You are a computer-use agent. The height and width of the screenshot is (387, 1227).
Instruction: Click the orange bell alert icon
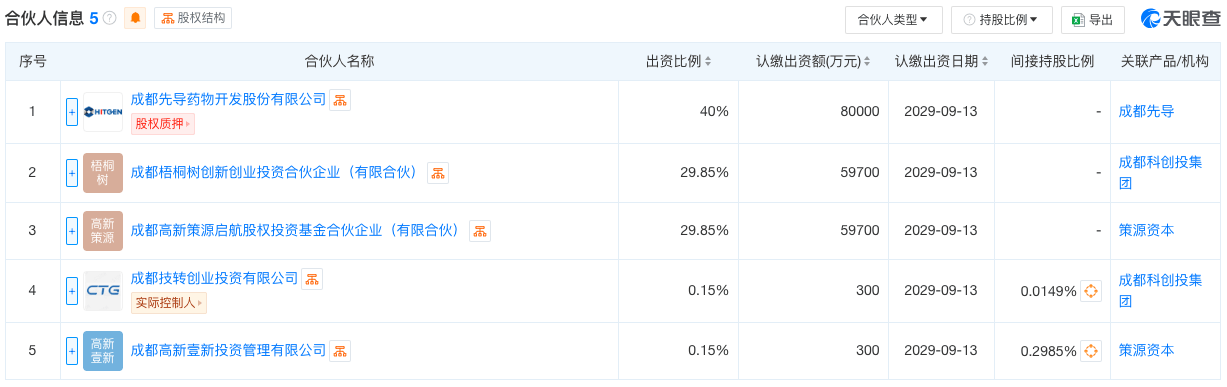click(134, 18)
